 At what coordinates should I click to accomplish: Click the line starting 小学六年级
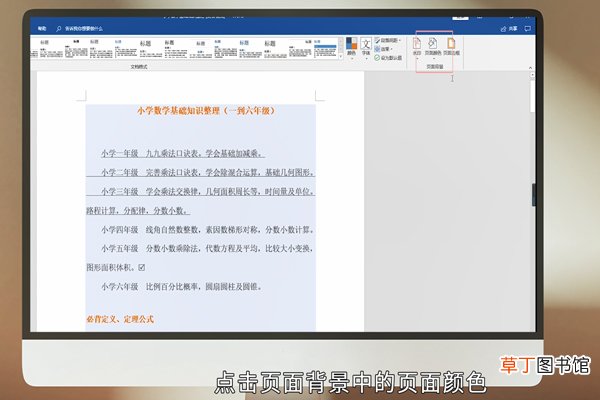[x=182, y=286]
